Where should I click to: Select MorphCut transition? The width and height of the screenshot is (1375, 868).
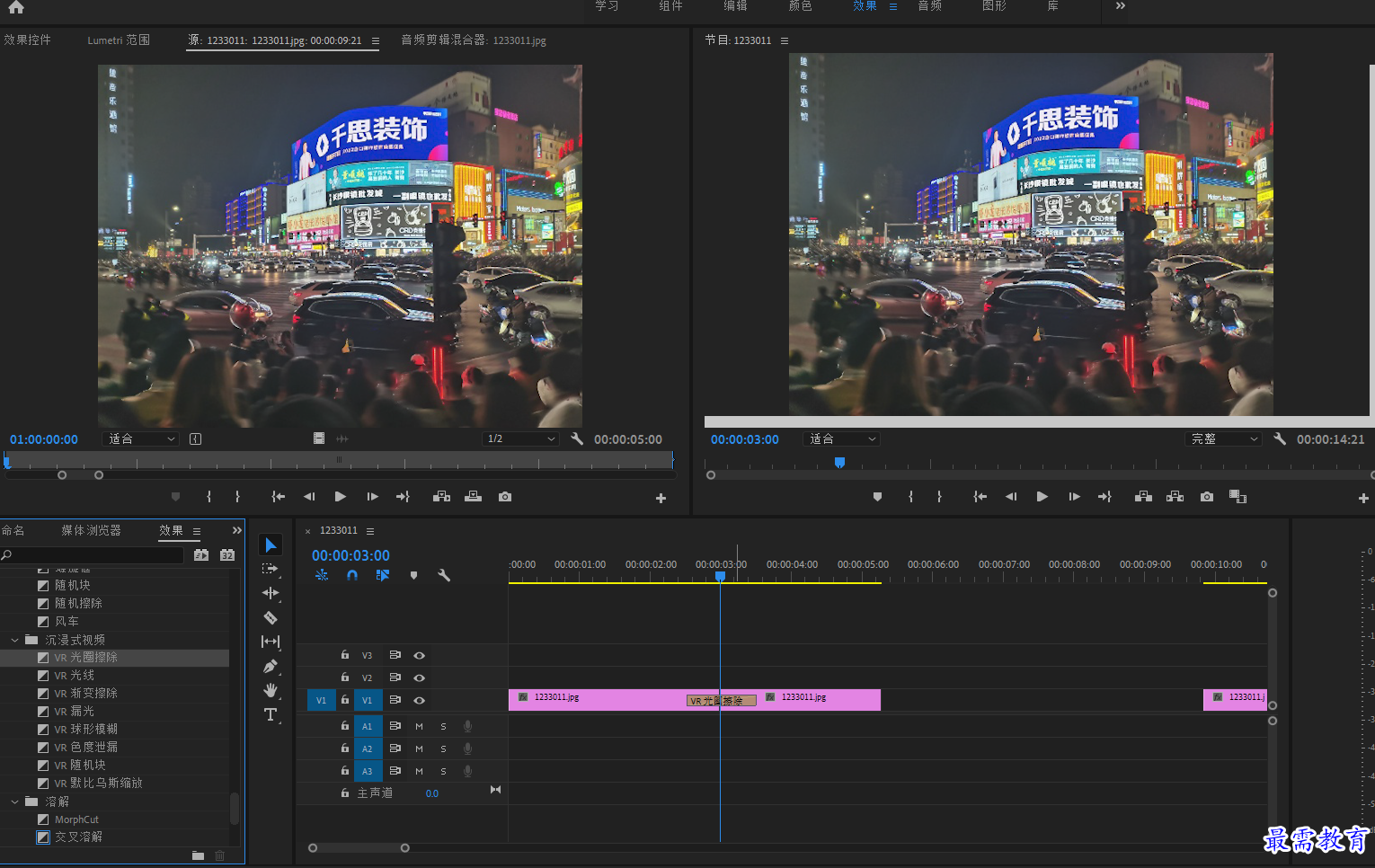click(x=76, y=819)
